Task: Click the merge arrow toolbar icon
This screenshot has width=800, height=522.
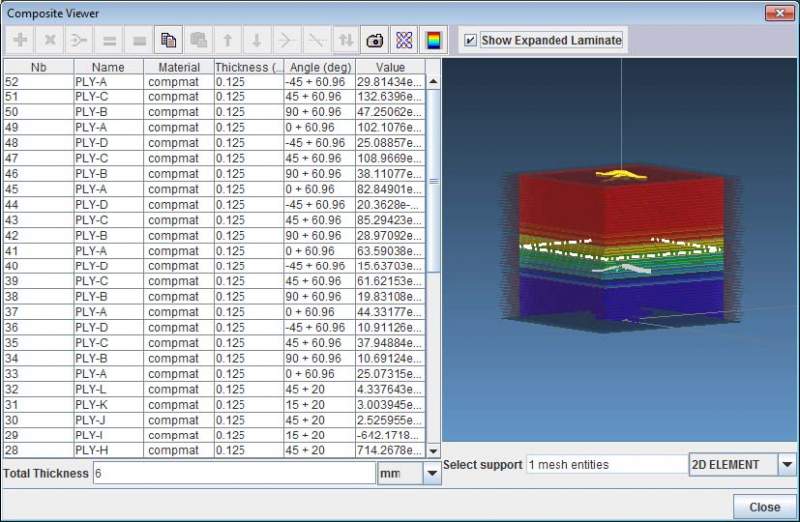Action: [x=79, y=40]
